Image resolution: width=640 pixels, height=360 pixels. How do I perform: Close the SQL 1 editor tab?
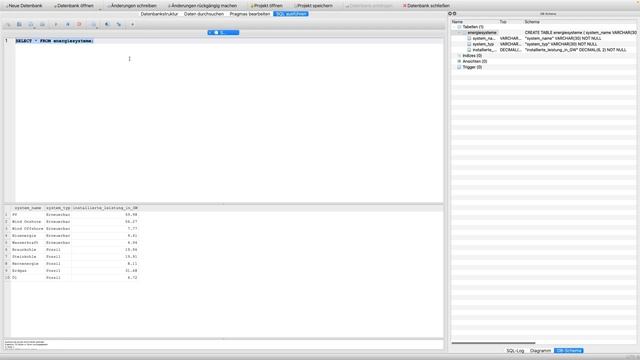tap(210, 33)
